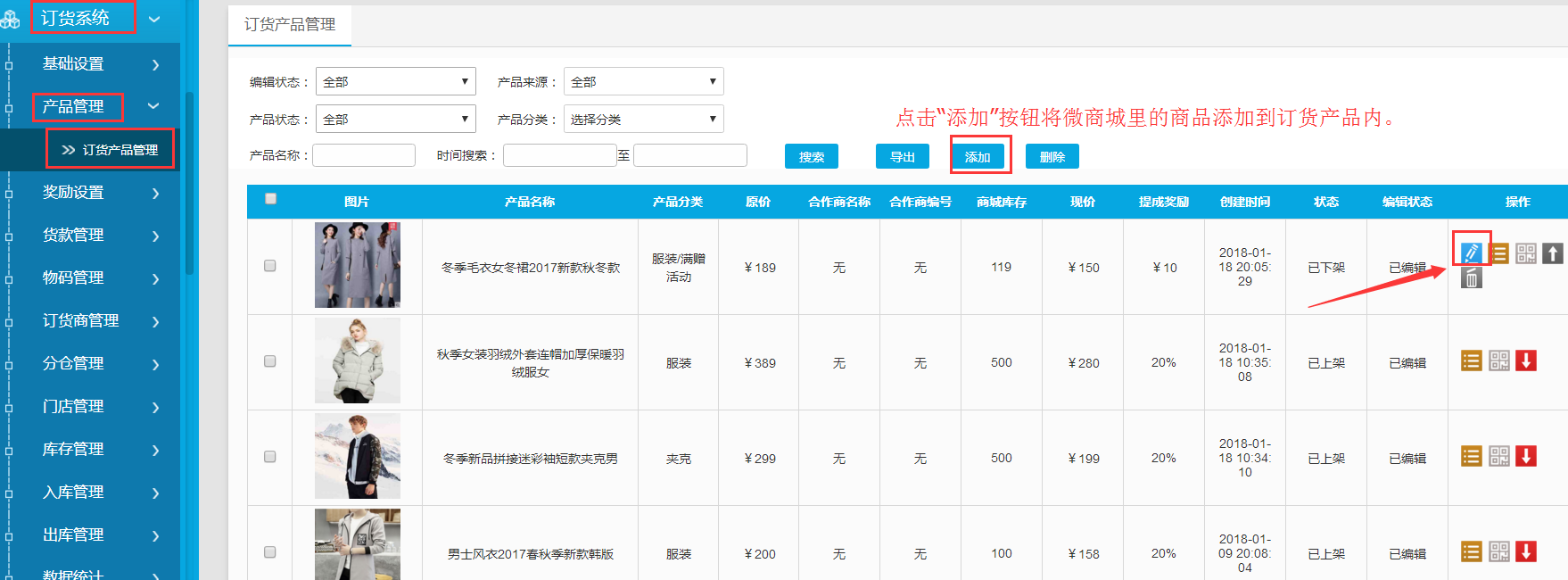The height and width of the screenshot is (580, 1568).
Task: Open list details icon for 冬季新品拼接迷彩 row
Action: 1472,456
